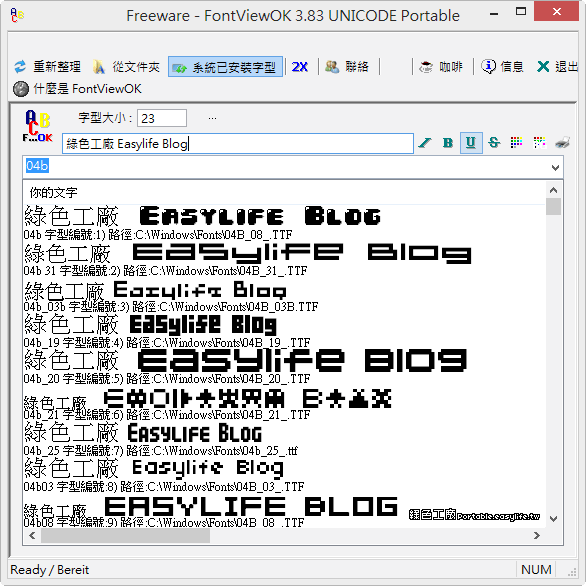Image resolution: width=586 pixels, height=586 pixels.
Task: Click the preview text input field
Action: click(x=238, y=144)
